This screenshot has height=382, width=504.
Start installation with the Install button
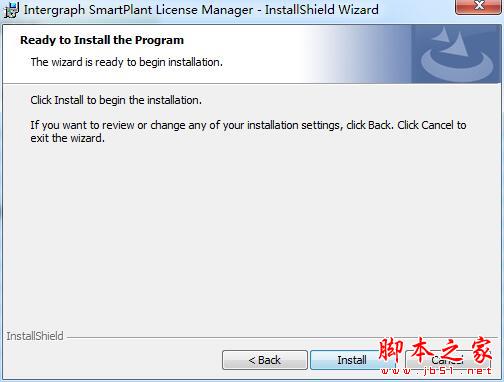[x=352, y=360]
